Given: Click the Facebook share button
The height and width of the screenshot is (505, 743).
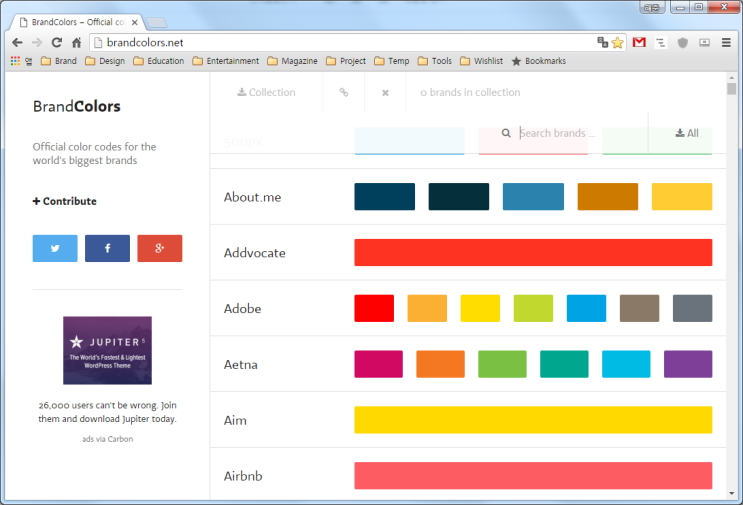Looking at the screenshot, I should pyautogui.click(x=107, y=248).
